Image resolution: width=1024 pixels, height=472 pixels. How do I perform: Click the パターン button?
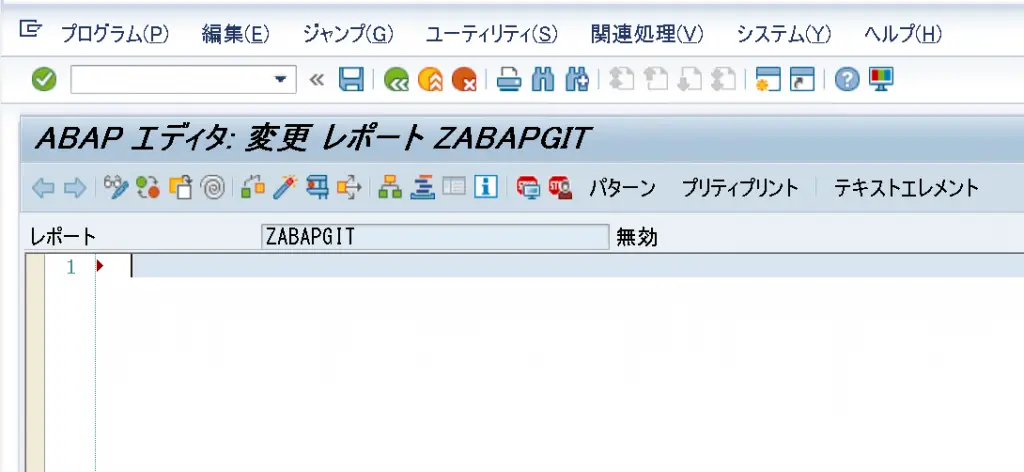tap(622, 189)
